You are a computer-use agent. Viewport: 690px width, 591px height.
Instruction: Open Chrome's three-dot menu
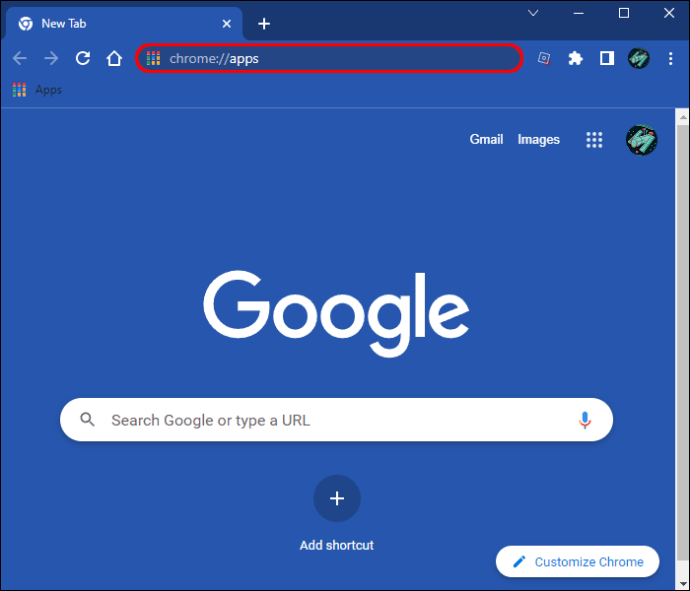(x=670, y=58)
